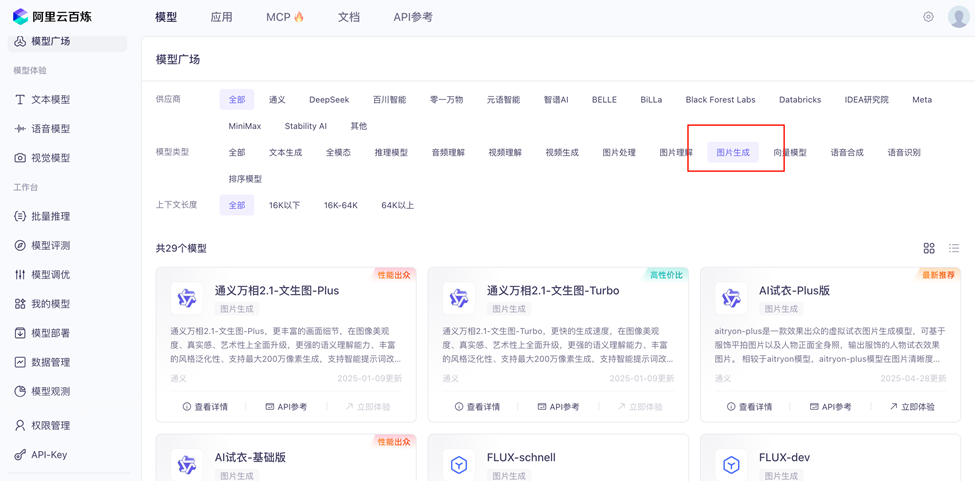Viewport: 975px width, 481px height.
Task: Open the MCP top navigation tab
Action: click(x=285, y=17)
